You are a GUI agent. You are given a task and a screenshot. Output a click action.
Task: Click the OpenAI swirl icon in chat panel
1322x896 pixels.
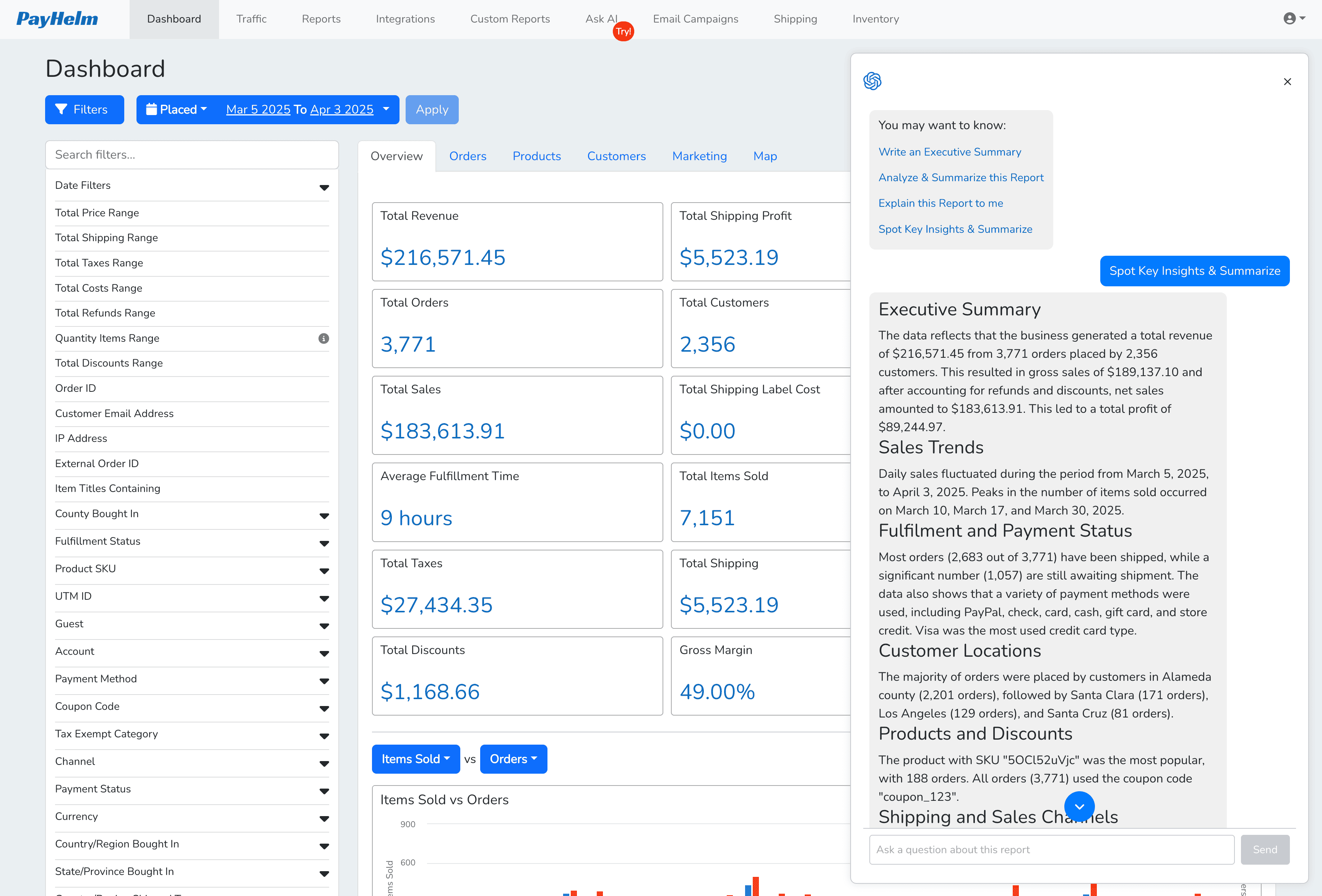[872, 81]
